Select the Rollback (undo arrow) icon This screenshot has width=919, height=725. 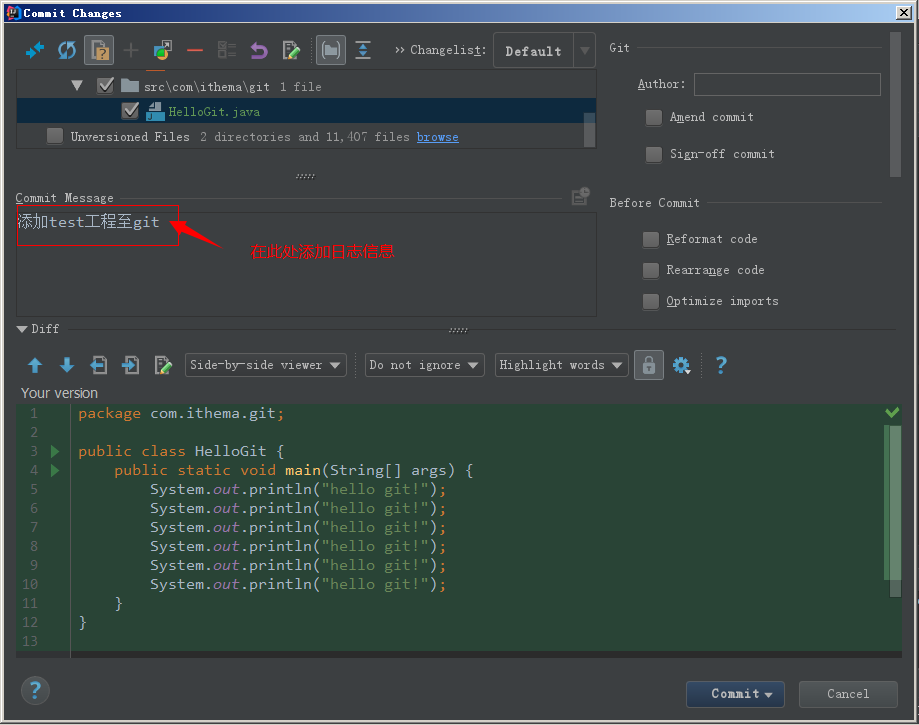point(259,49)
